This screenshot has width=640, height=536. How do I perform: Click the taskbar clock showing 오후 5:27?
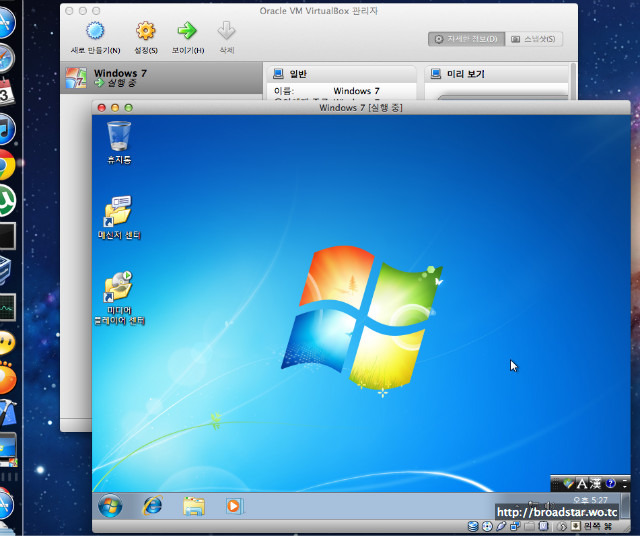point(590,500)
